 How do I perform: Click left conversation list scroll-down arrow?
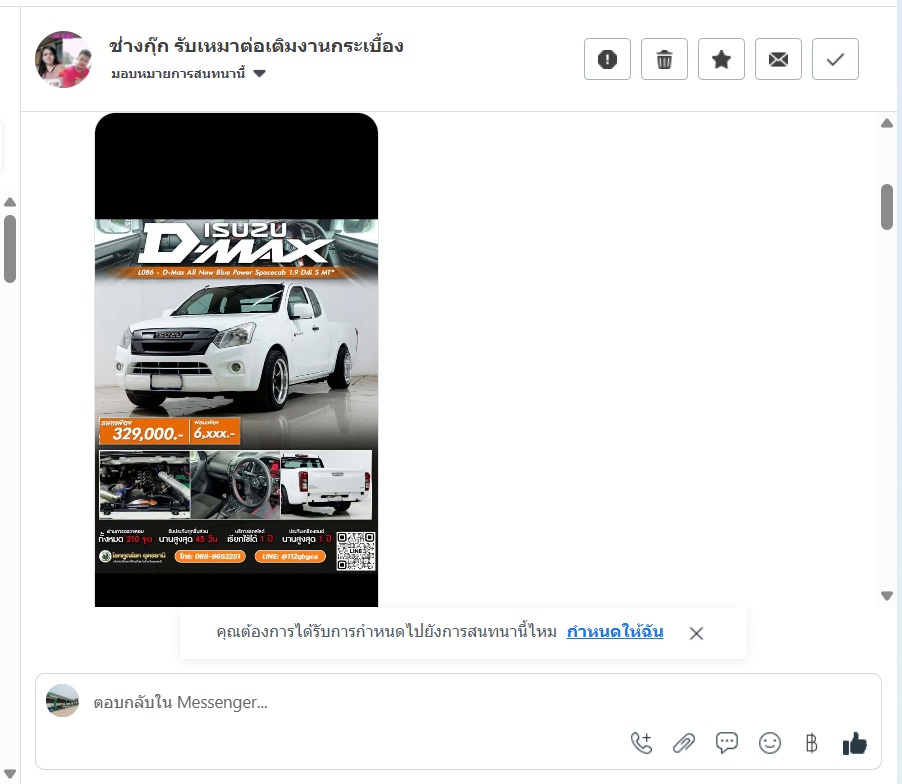(x=10, y=773)
